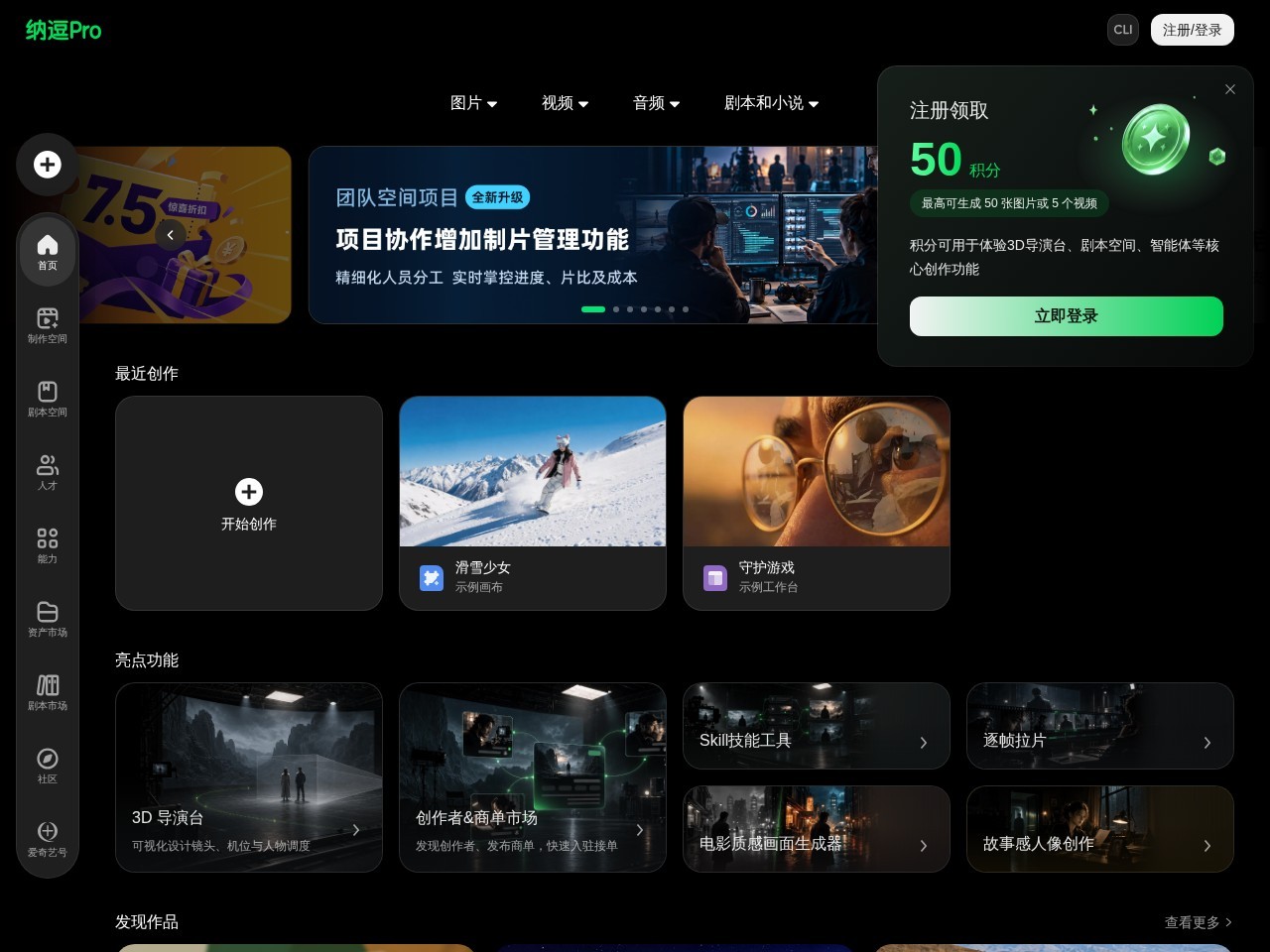
Task: Open the 创作者&商单市场 feature card
Action: (533, 777)
